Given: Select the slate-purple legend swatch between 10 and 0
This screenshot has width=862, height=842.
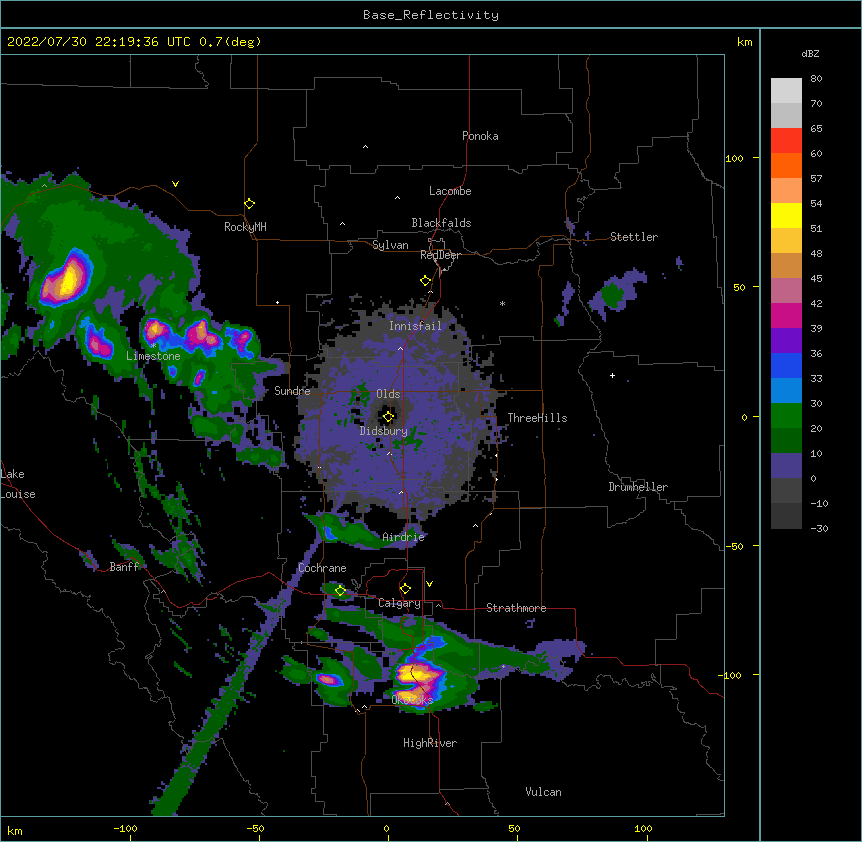Looking at the screenshot, I should 786,466.
